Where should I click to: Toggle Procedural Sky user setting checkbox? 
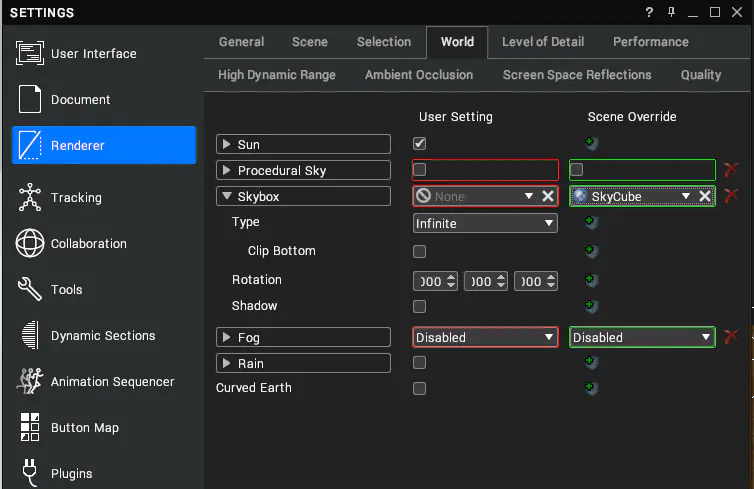(x=419, y=169)
